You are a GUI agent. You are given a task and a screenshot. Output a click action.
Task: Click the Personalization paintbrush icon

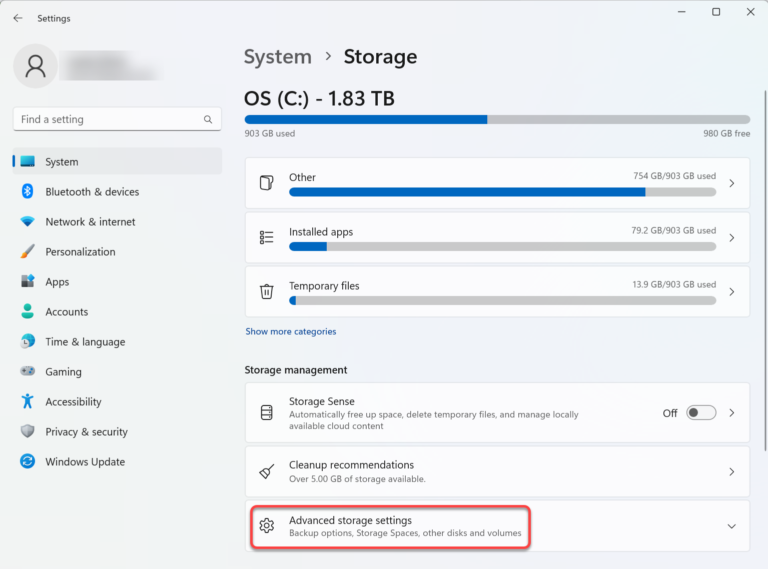28,252
